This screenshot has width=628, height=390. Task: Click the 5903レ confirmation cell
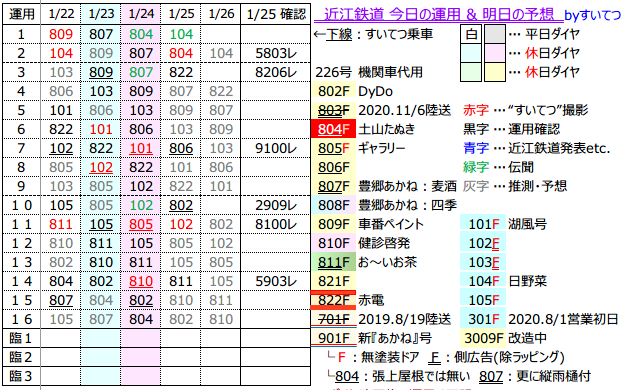(276, 281)
